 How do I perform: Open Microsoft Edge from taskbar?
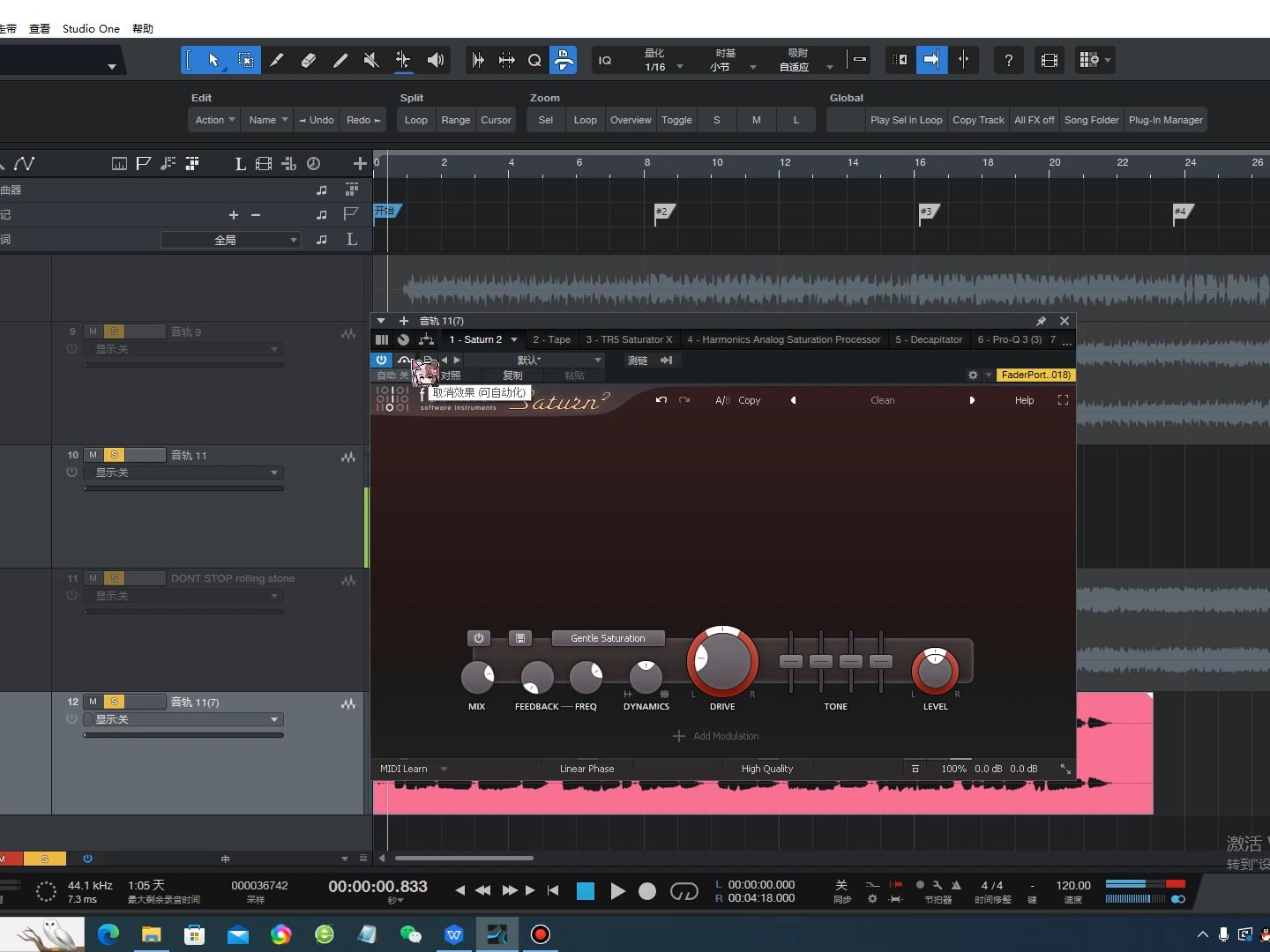(108, 934)
